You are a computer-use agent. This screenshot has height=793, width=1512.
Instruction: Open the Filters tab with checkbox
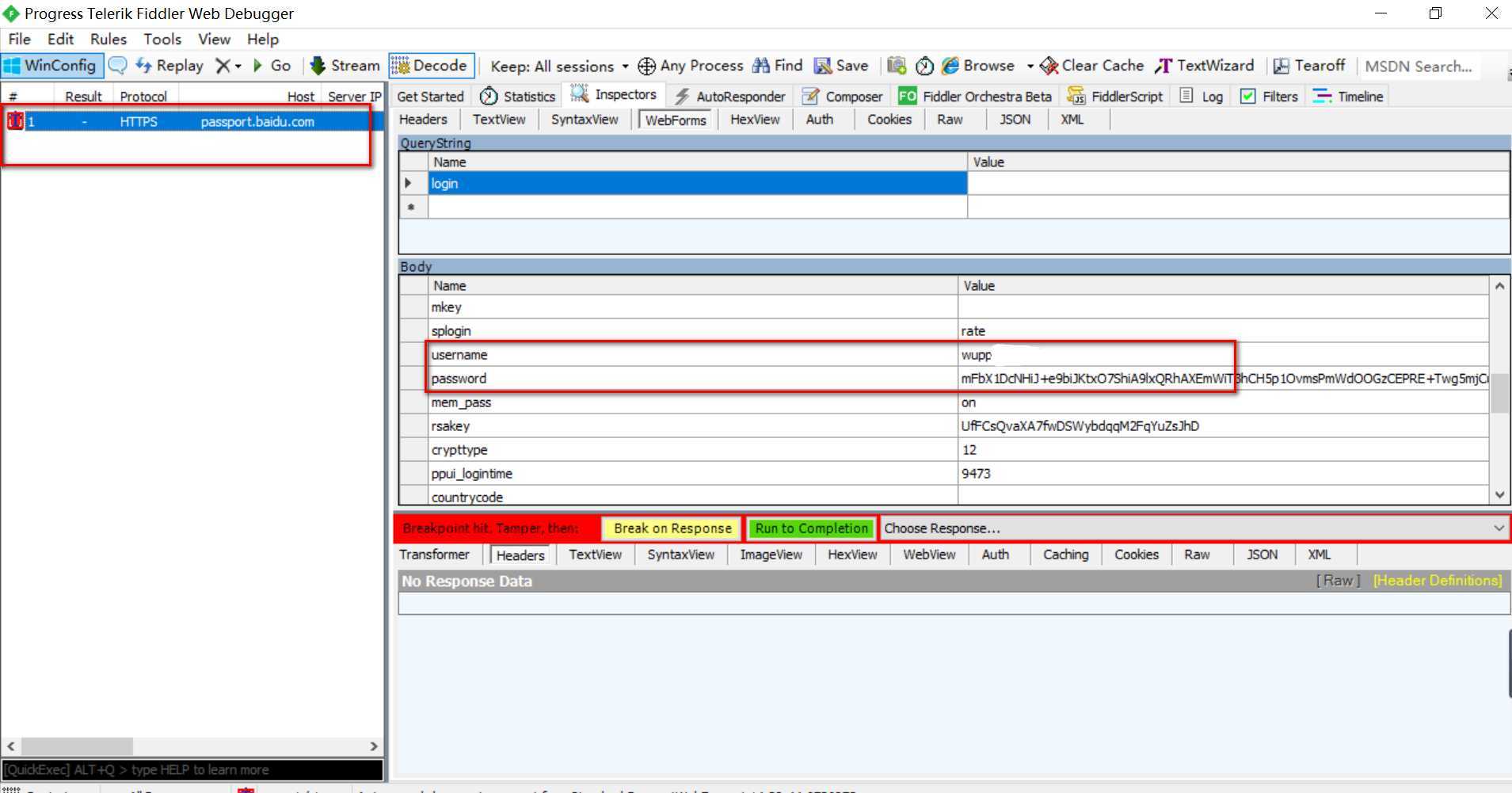(x=1268, y=97)
